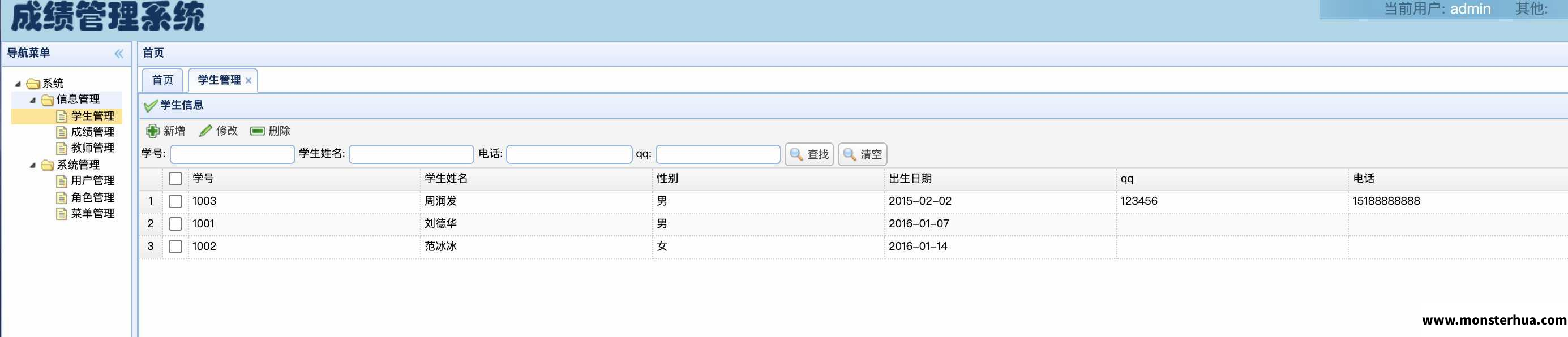Sort by 学号 column header

click(x=305, y=179)
